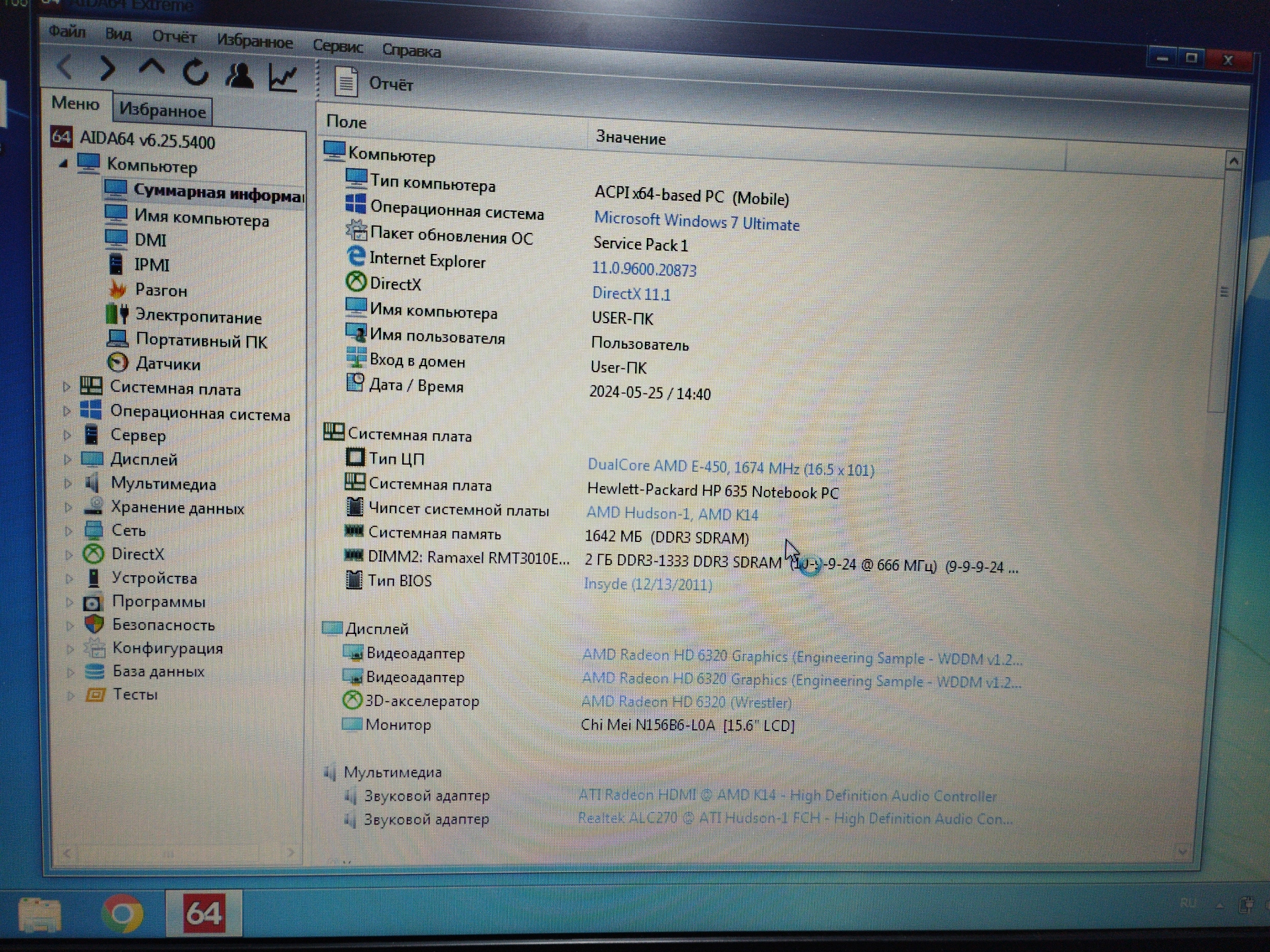Open the DirectX 11.1 link
This screenshot has height=952, width=1270.
pos(631,293)
